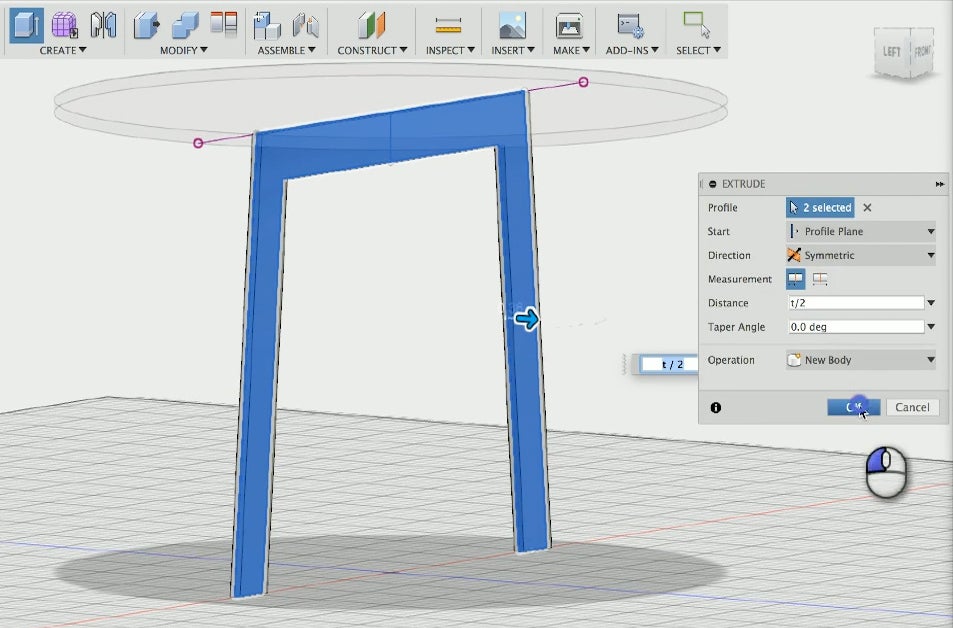Open the Operation New Body dropdown
Viewport: 953px width, 628px height.
pos(861,360)
